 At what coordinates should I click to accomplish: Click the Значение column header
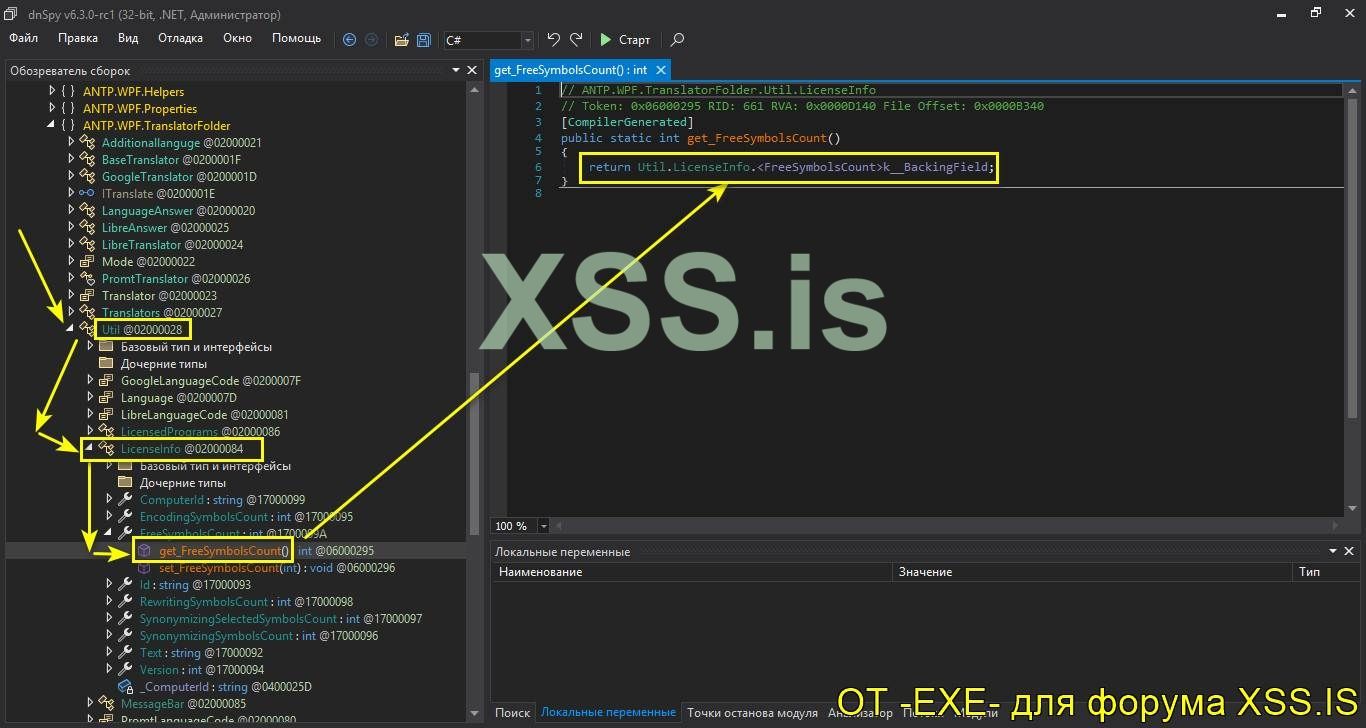1092,572
